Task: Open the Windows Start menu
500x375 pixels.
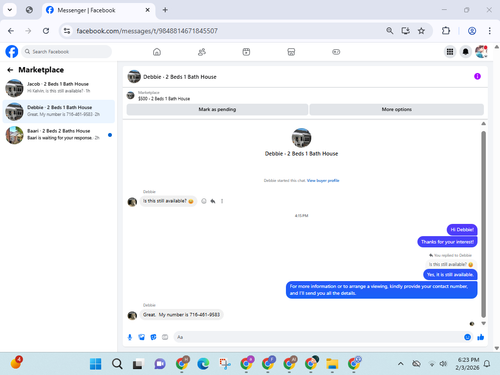Action: point(96,364)
